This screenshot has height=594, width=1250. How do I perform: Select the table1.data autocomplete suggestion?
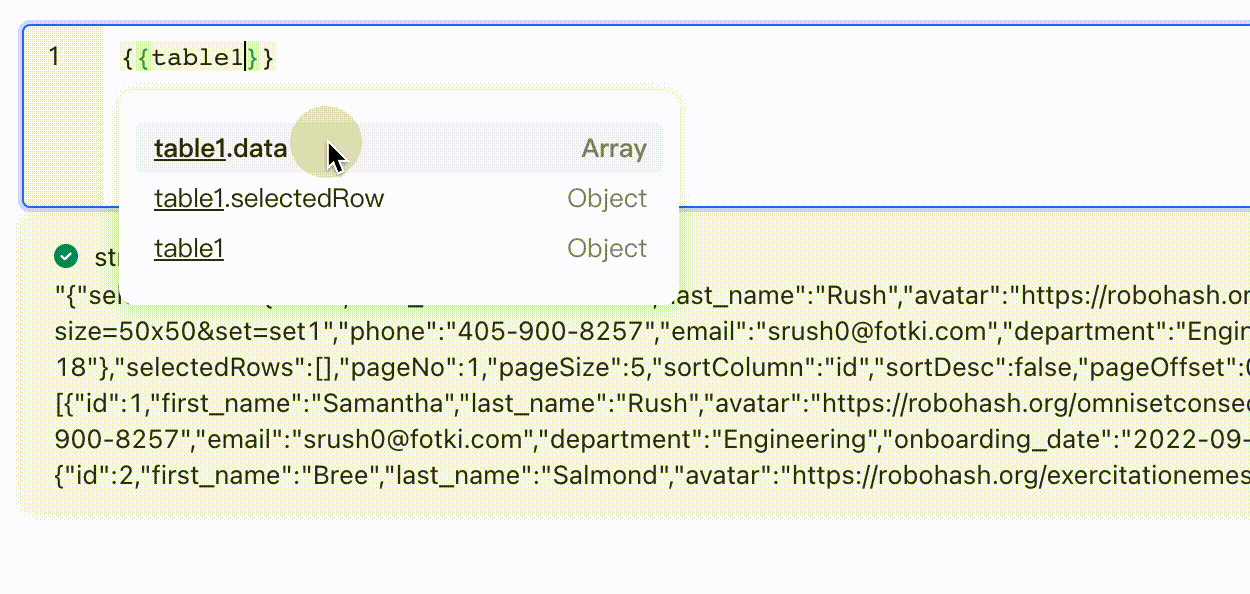click(x=220, y=149)
